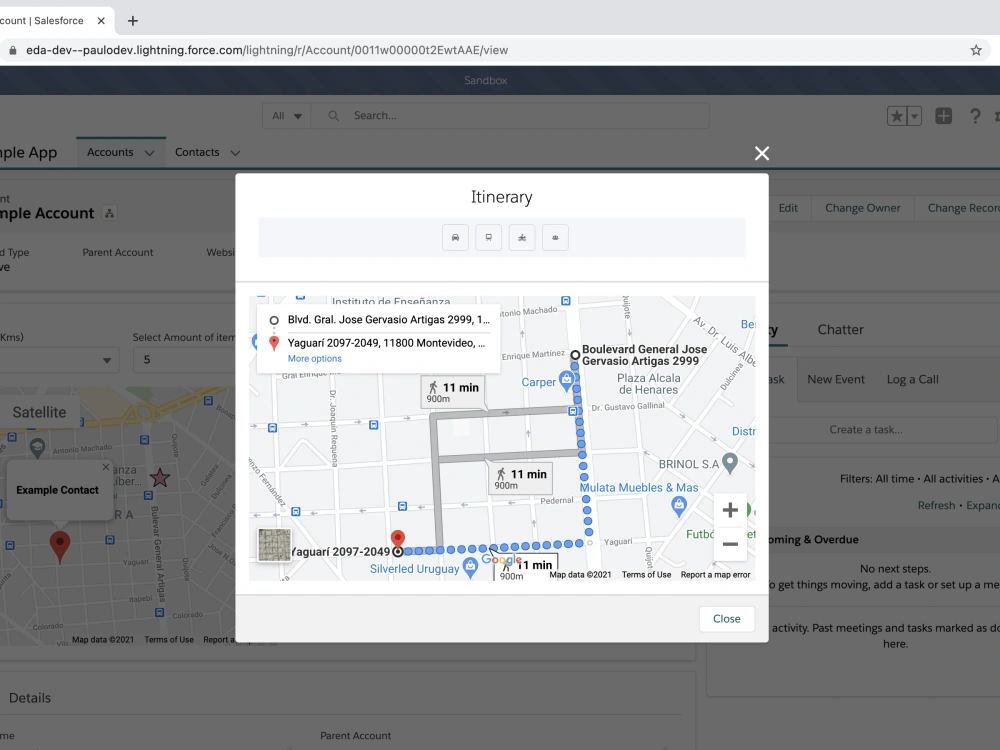Screen dimensions: 1000x750
Task: Click the global Search field
Action: pos(510,115)
